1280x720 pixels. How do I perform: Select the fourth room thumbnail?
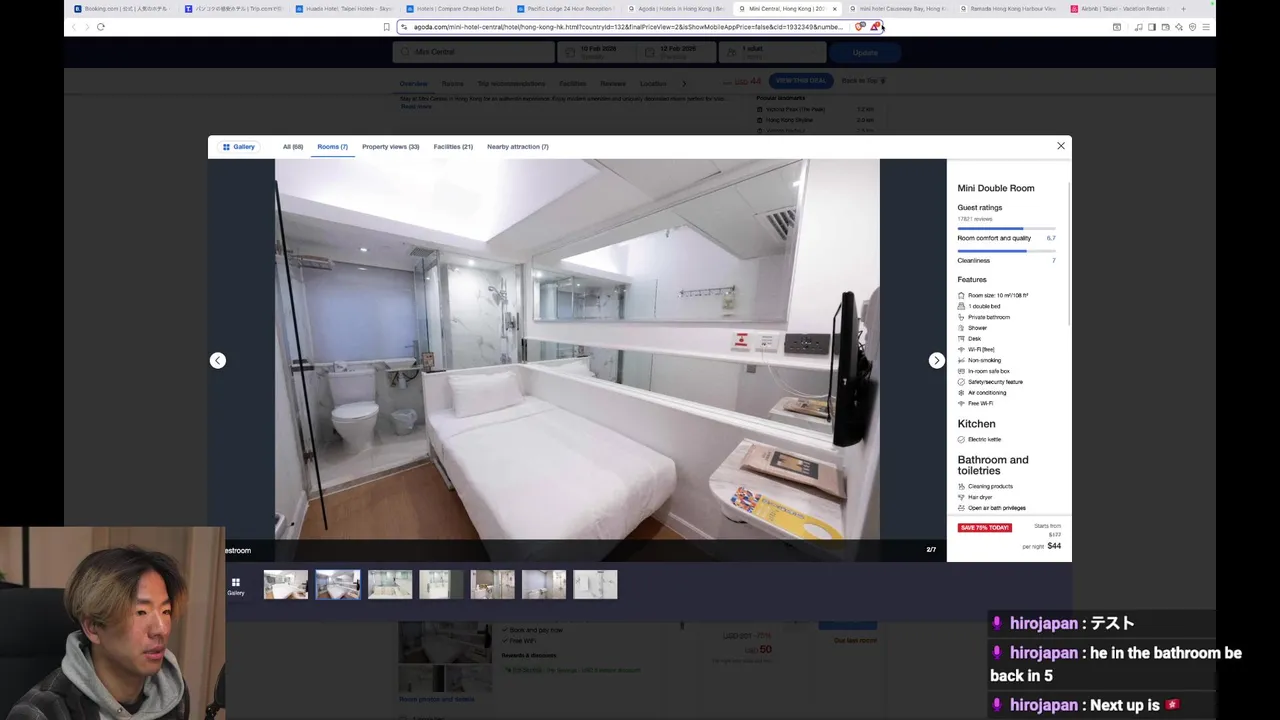coord(441,584)
